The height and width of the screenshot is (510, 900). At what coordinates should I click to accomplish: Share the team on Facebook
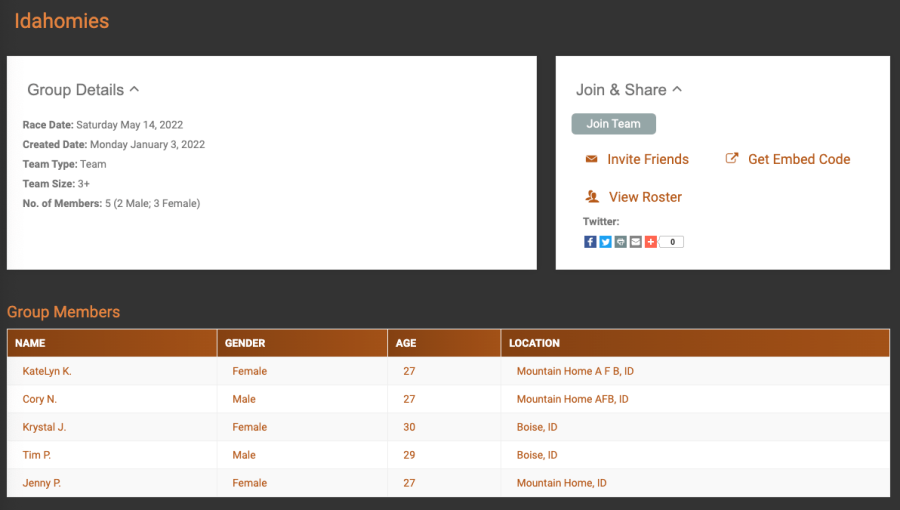pyautogui.click(x=590, y=242)
